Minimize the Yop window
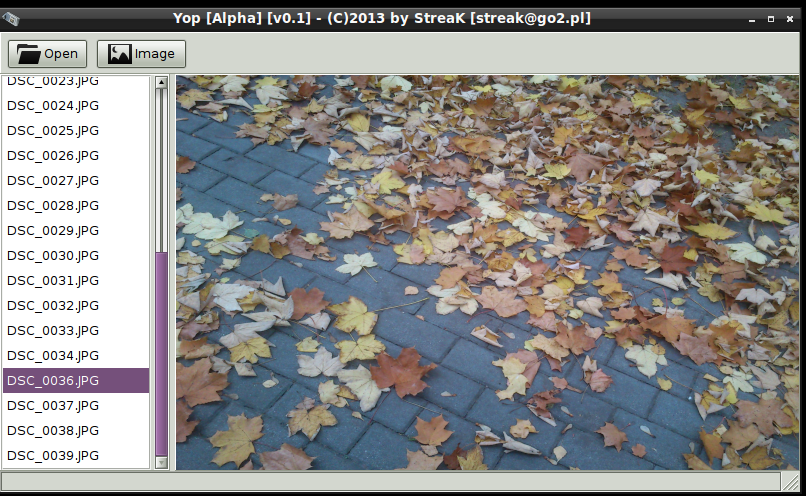This screenshot has height=496, width=806. click(752, 19)
